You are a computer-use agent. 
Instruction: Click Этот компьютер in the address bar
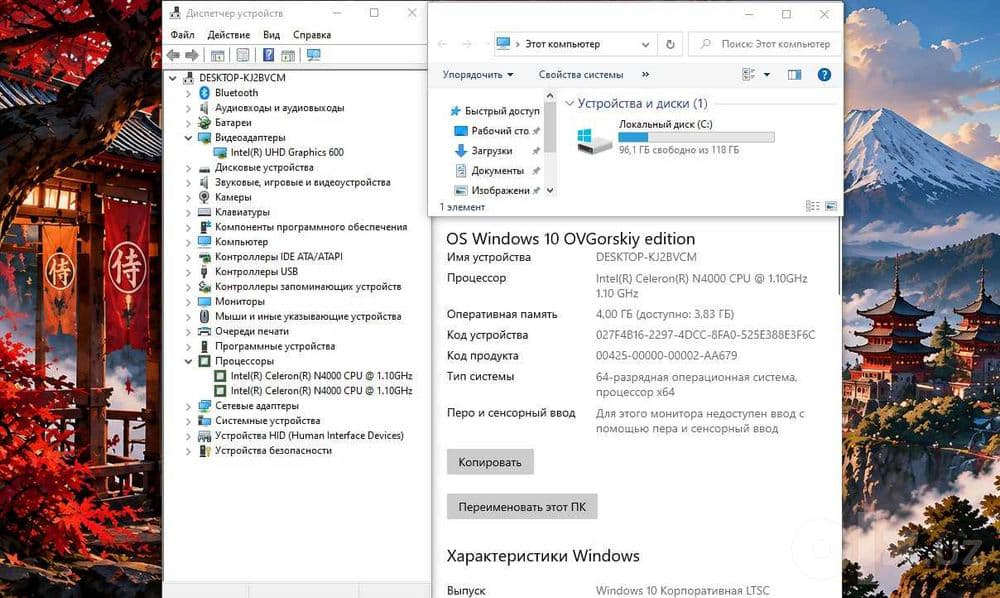[x=562, y=44]
